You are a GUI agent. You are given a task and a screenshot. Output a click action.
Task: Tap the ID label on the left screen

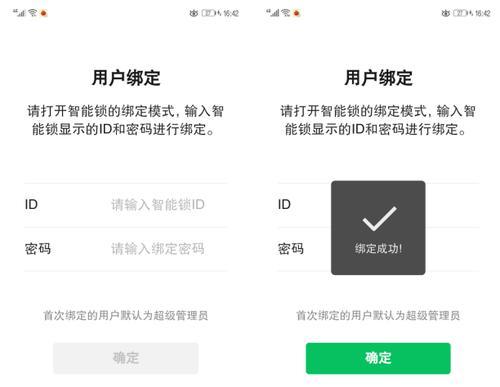31,204
